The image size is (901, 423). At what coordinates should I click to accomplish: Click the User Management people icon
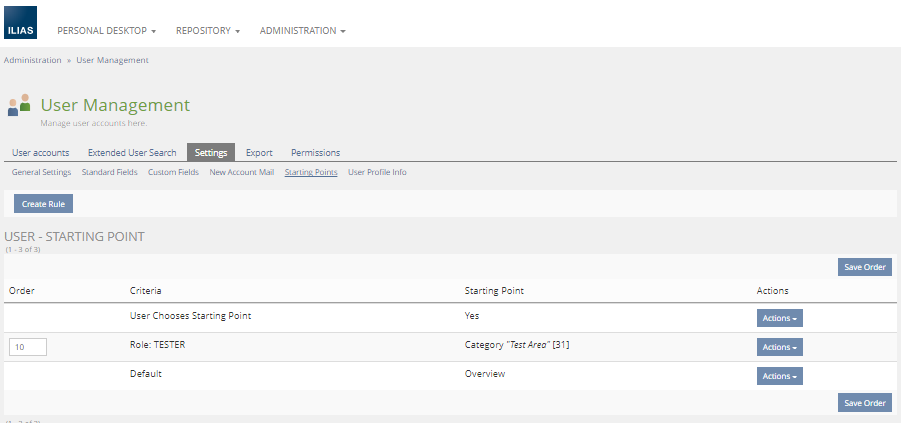19,105
